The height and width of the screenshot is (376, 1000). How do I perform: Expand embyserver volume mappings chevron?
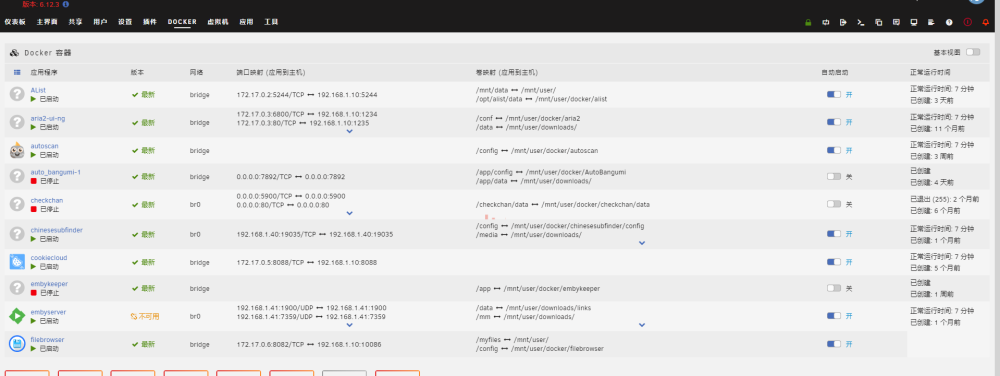[x=642, y=324]
